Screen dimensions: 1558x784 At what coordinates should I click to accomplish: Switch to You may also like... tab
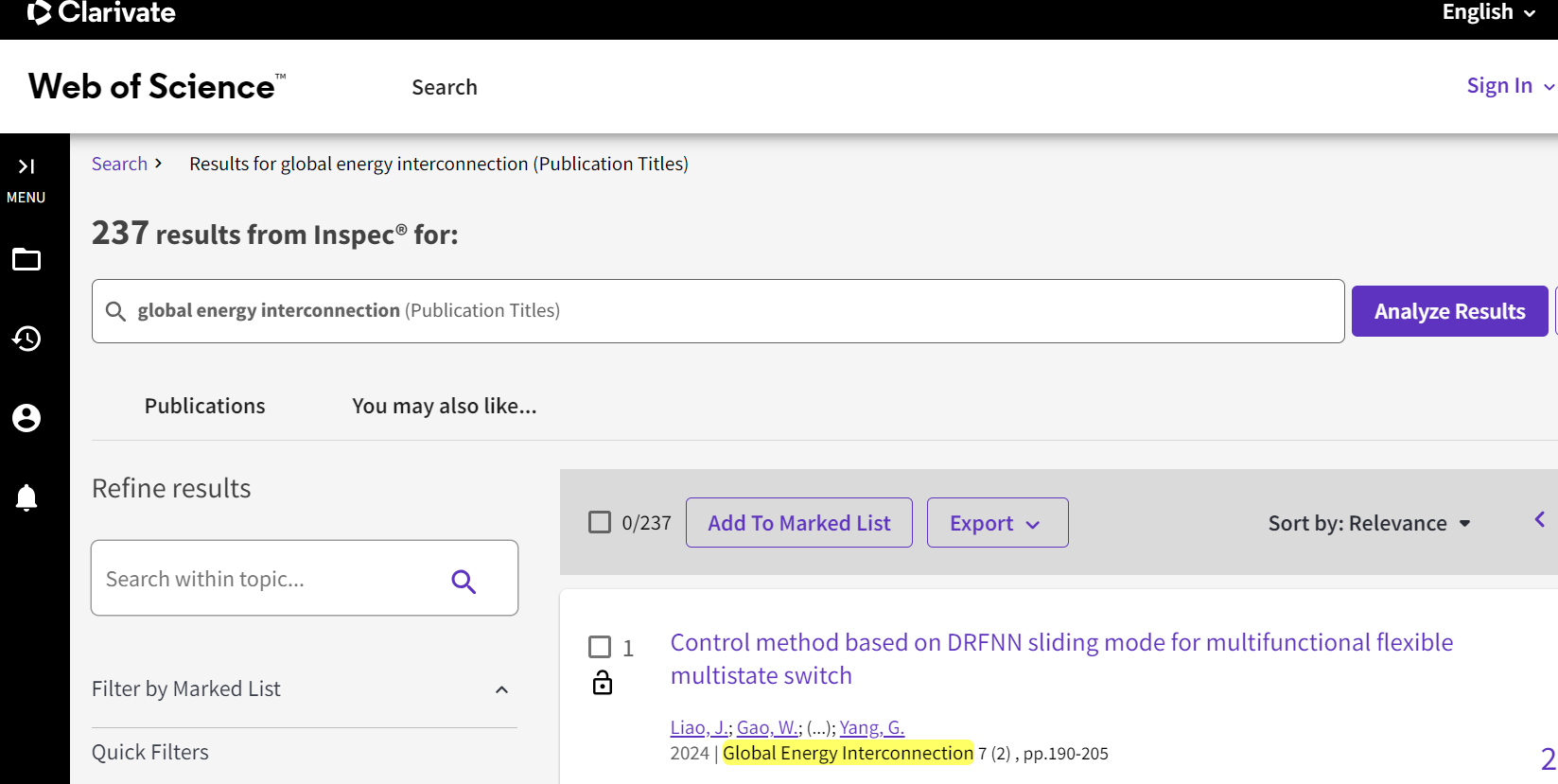pyautogui.click(x=445, y=406)
